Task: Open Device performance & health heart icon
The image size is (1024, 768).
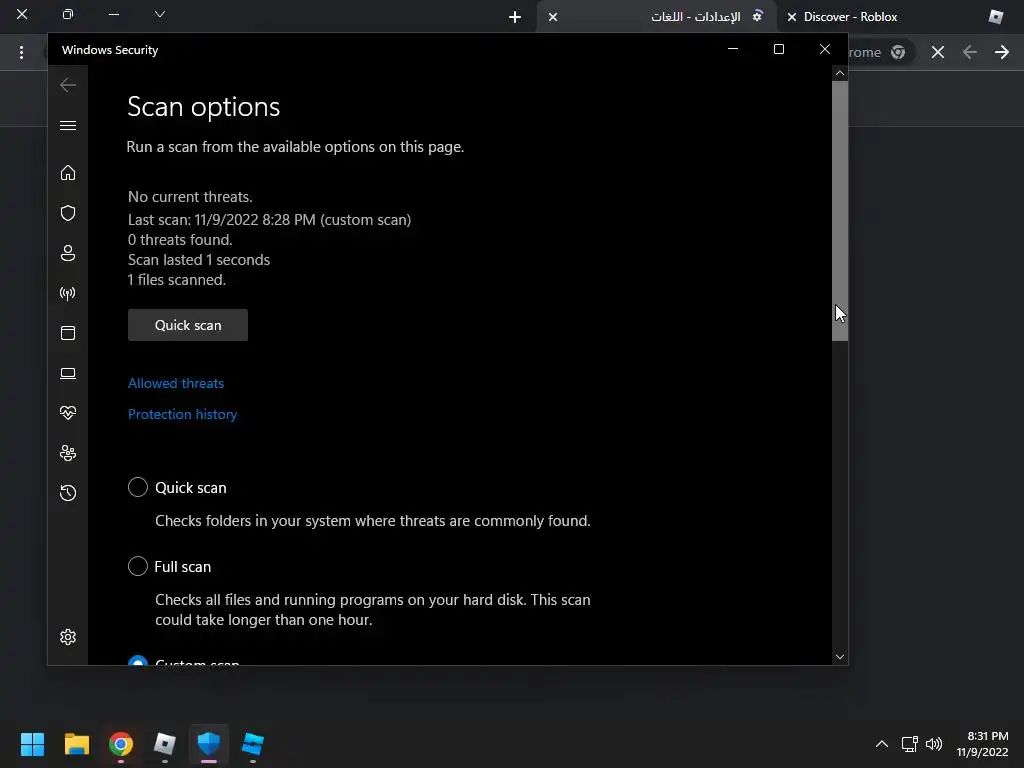Action: pyautogui.click(x=68, y=413)
